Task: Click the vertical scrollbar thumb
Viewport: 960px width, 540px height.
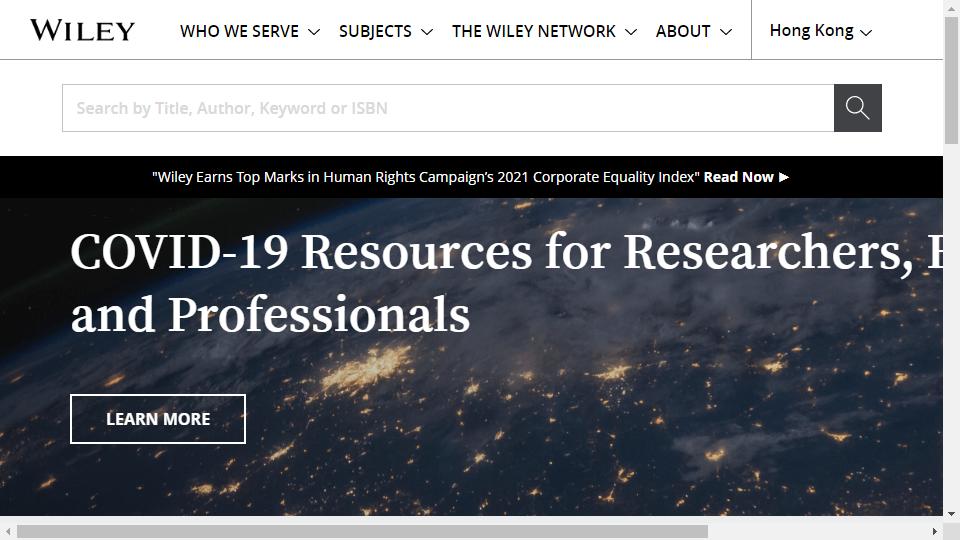Action: point(951,80)
